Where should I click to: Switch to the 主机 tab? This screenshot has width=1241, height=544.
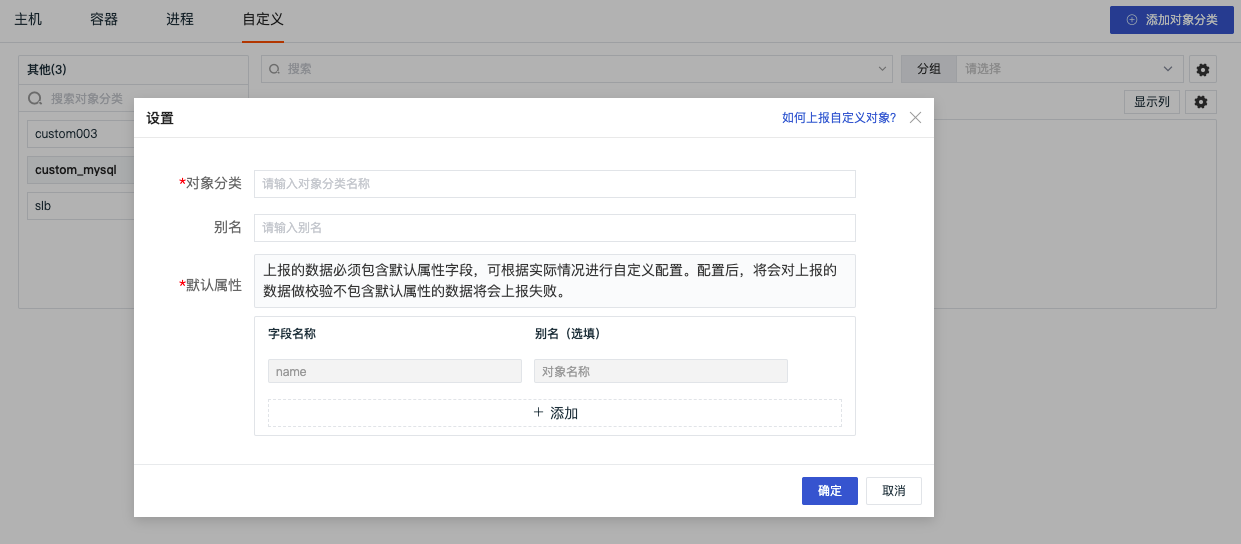coord(28,20)
